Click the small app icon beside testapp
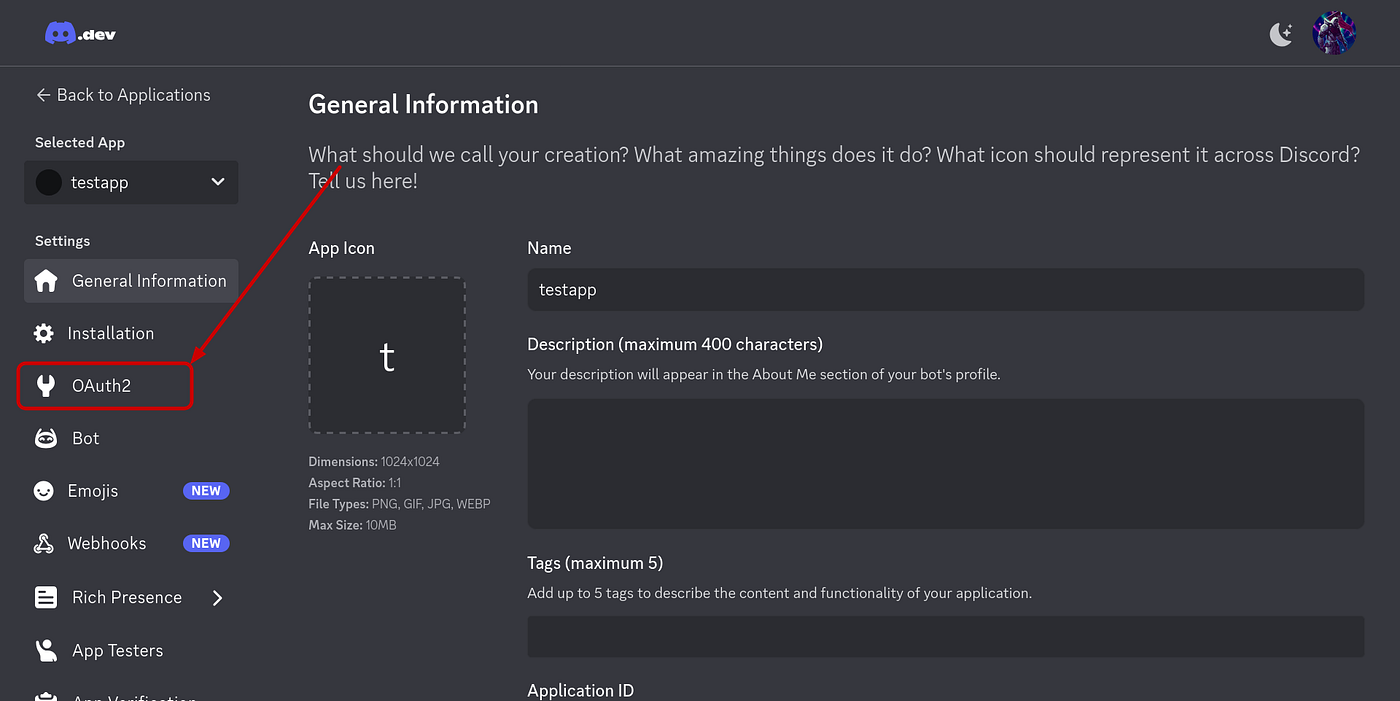The width and height of the screenshot is (1400, 701). coord(48,182)
